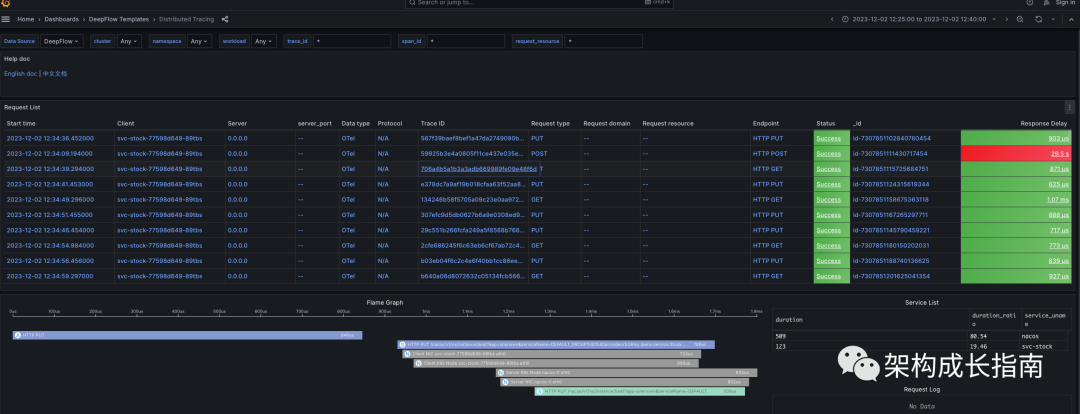This screenshot has width=1080, height=414.
Task: Open the English doc link
Action: (x=21, y=74)
